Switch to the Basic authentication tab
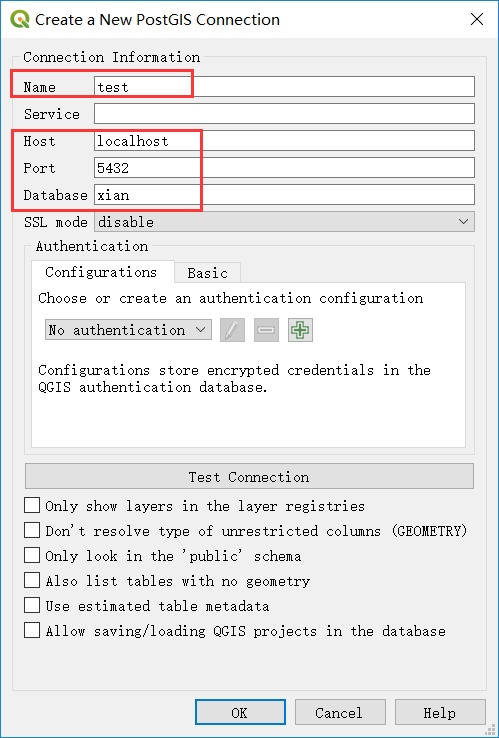The height and width of the screenshot is (738, 499). tap(208, 273)
